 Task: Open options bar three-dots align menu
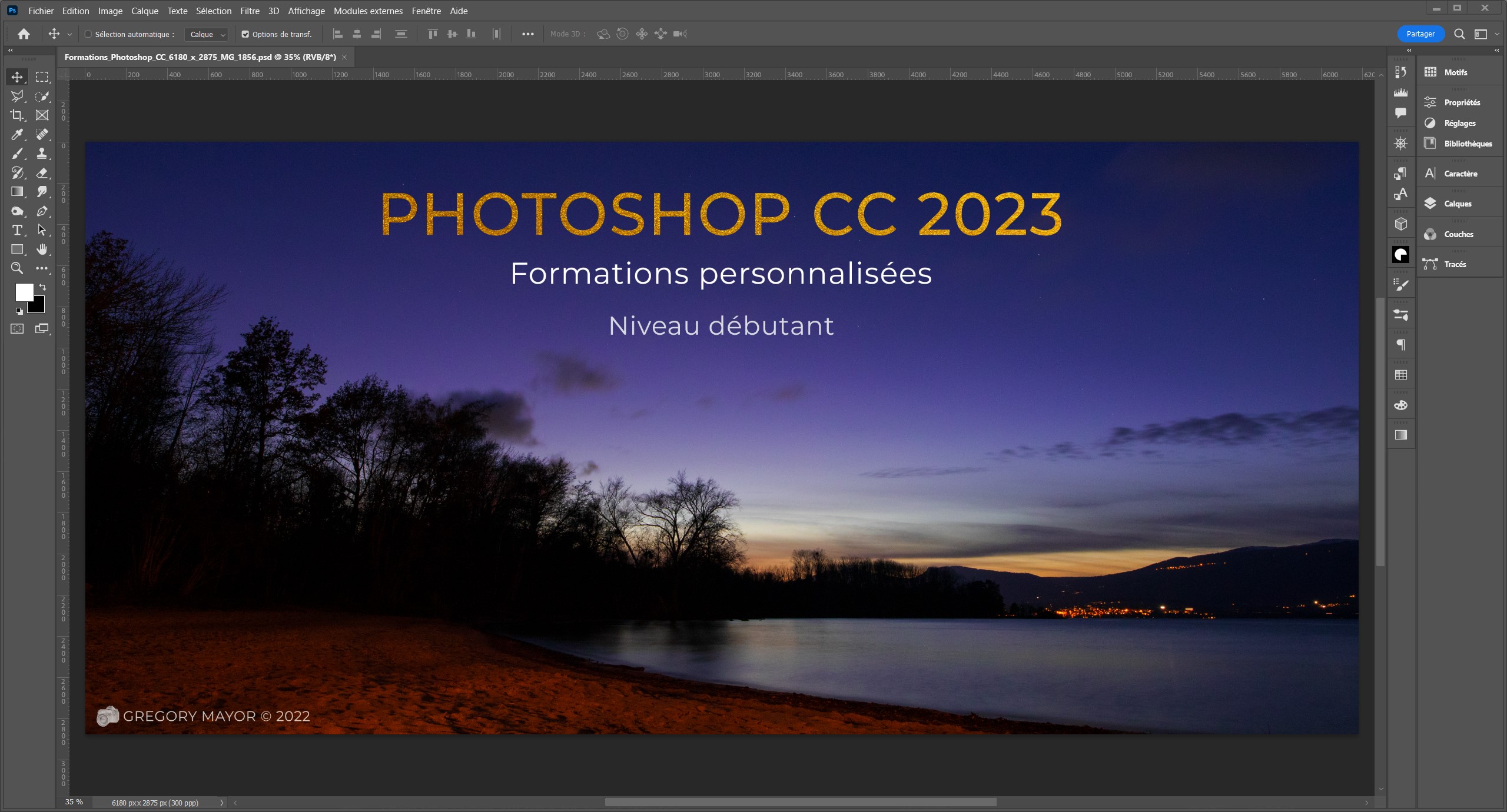[528, 34]
